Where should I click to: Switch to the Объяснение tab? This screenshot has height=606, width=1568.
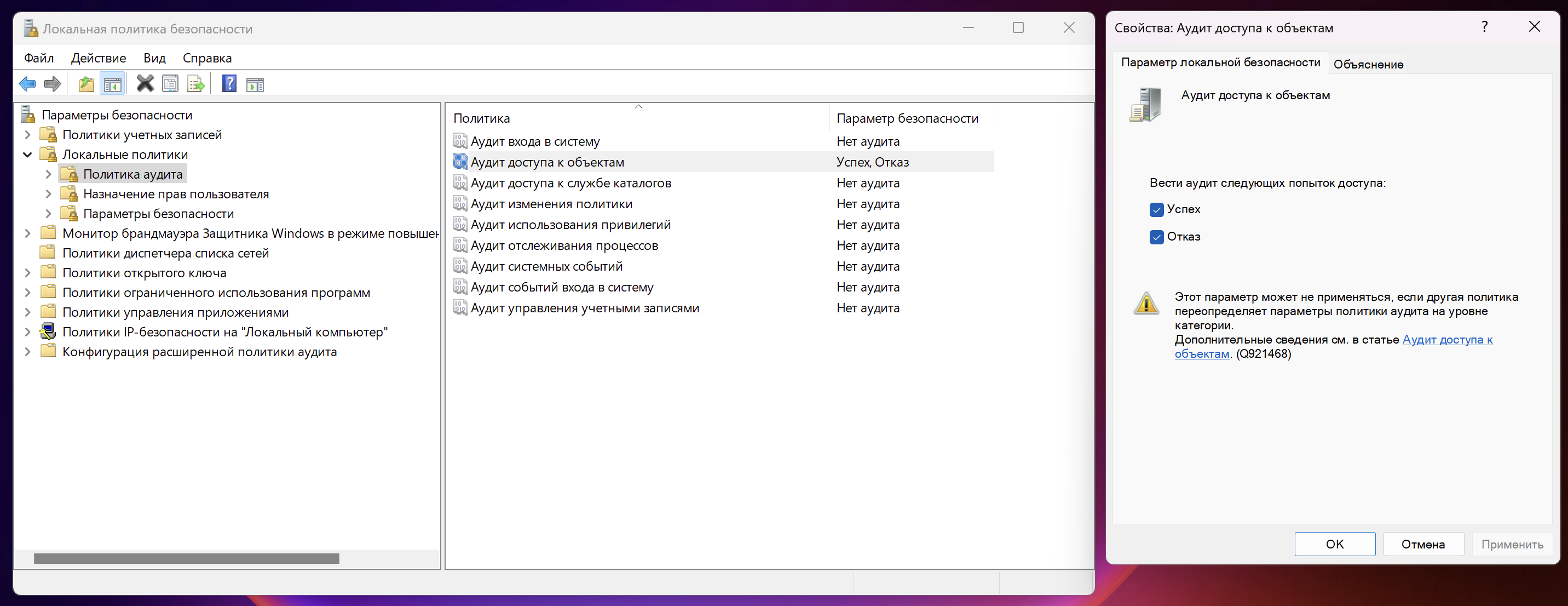1368,65
